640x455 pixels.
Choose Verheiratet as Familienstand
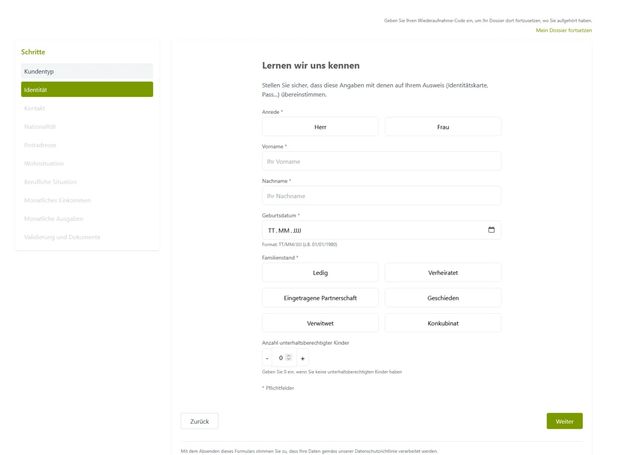(x=443, y=273)
